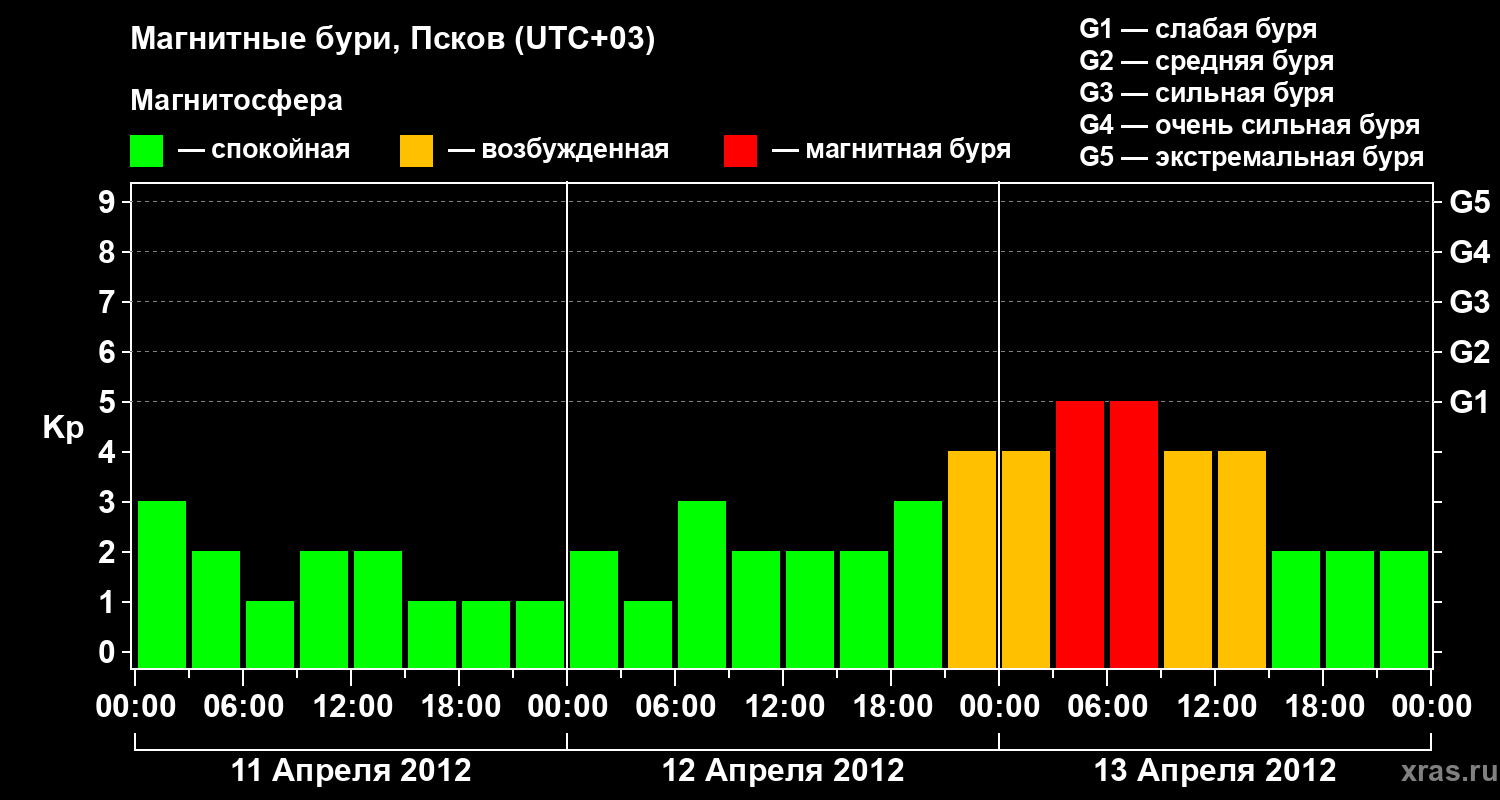Click the '— магнитная буря' legend label
This screenshot has width=1500, height=800.
(x=891, y=150)
